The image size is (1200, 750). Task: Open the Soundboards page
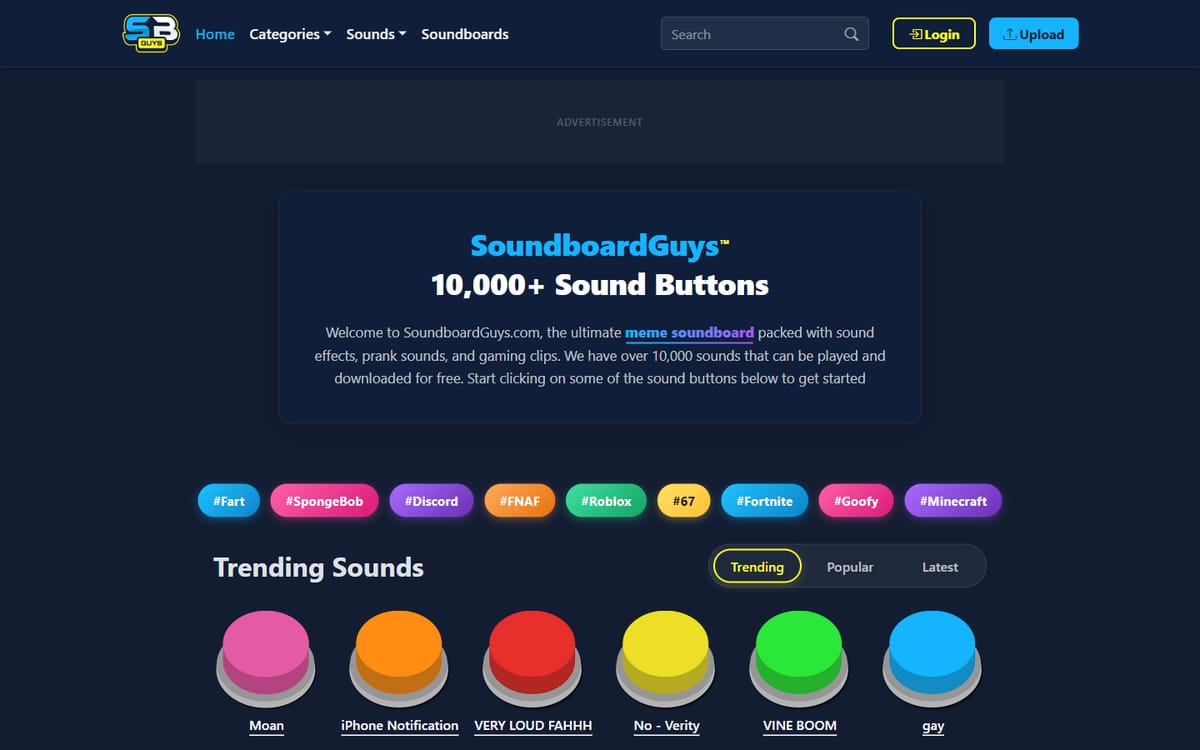[x=465, y=34]
